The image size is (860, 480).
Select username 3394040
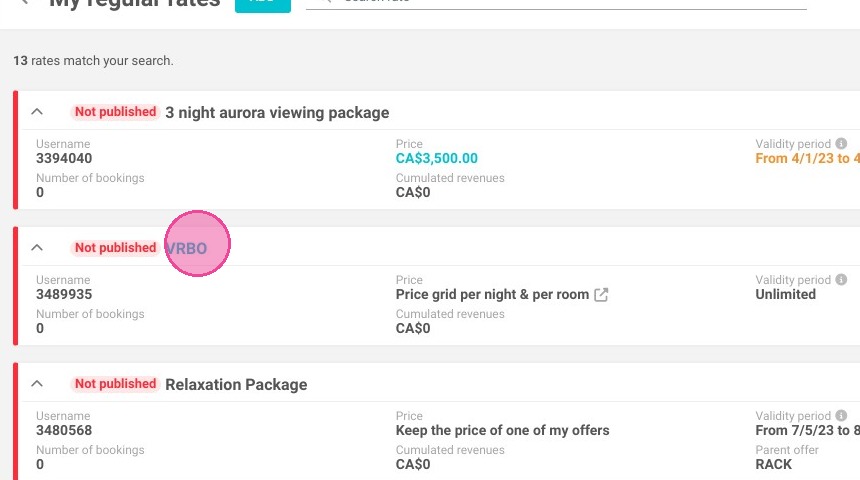coord(64,159)
